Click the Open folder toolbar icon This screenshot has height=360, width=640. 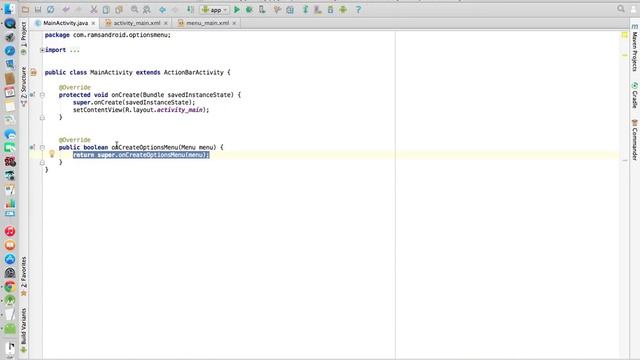tap(25, 9)
